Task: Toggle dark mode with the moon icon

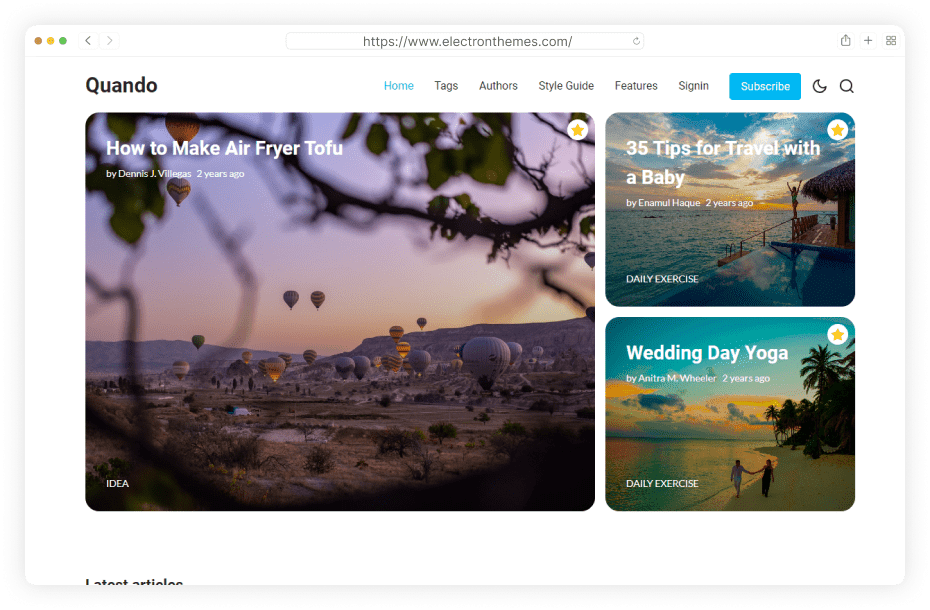Action: tap(820, 87)
